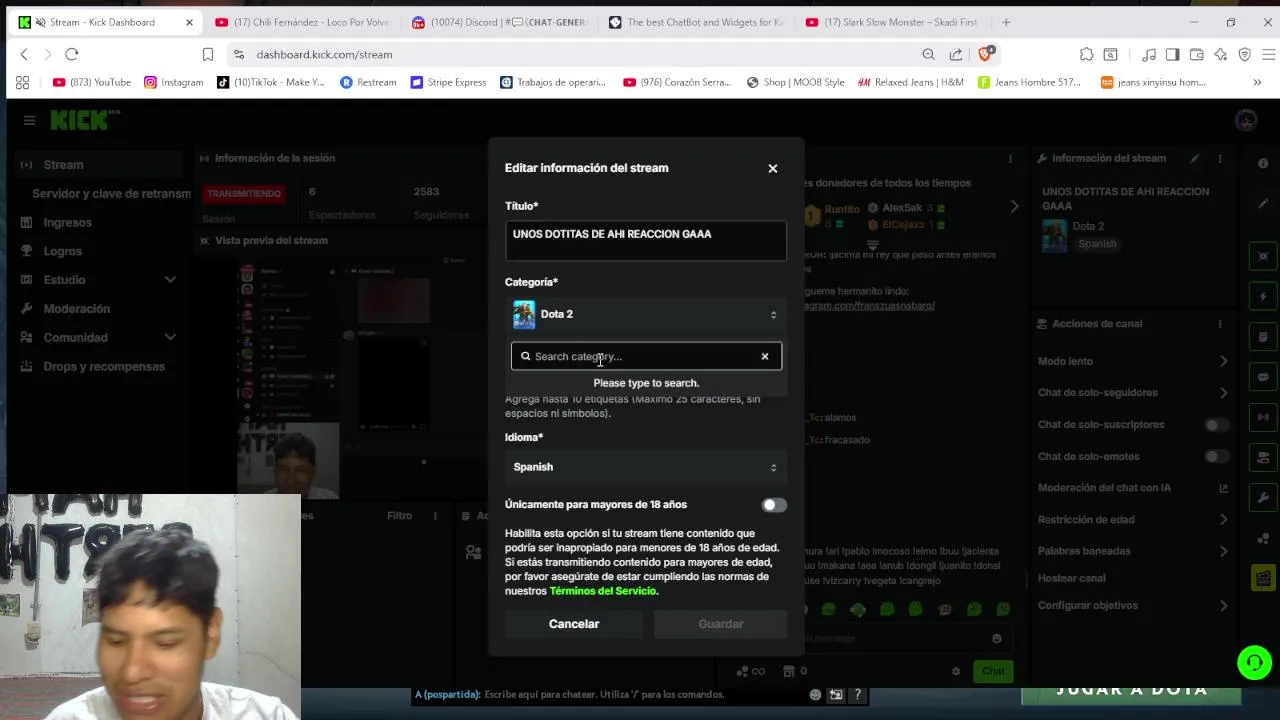Click the Cancelar button
Viewport: 1280px width, 720px height.
(574, 624)
